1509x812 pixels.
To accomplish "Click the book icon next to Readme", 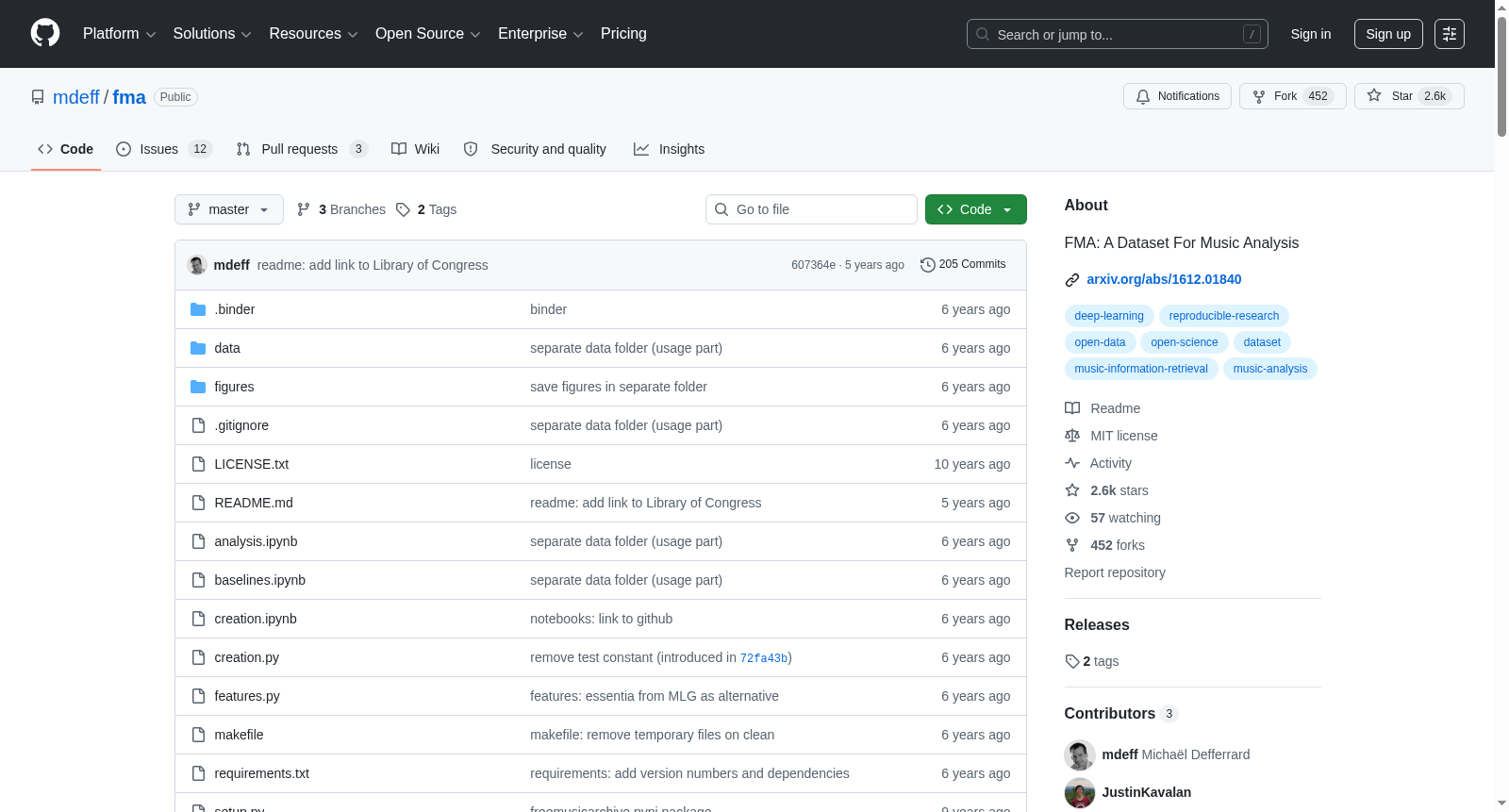I will (x=1072, y=408).
